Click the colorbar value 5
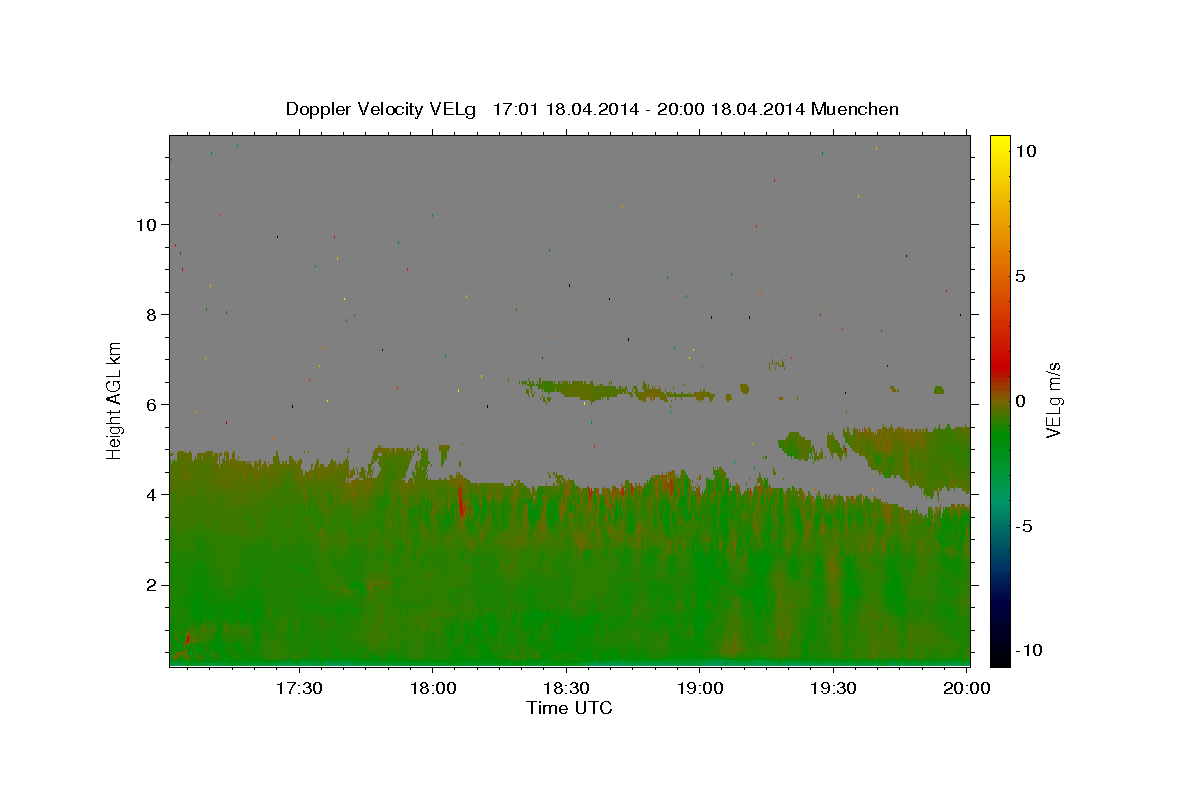The height and width of the screenshot is (800, 1200). 1020,276
